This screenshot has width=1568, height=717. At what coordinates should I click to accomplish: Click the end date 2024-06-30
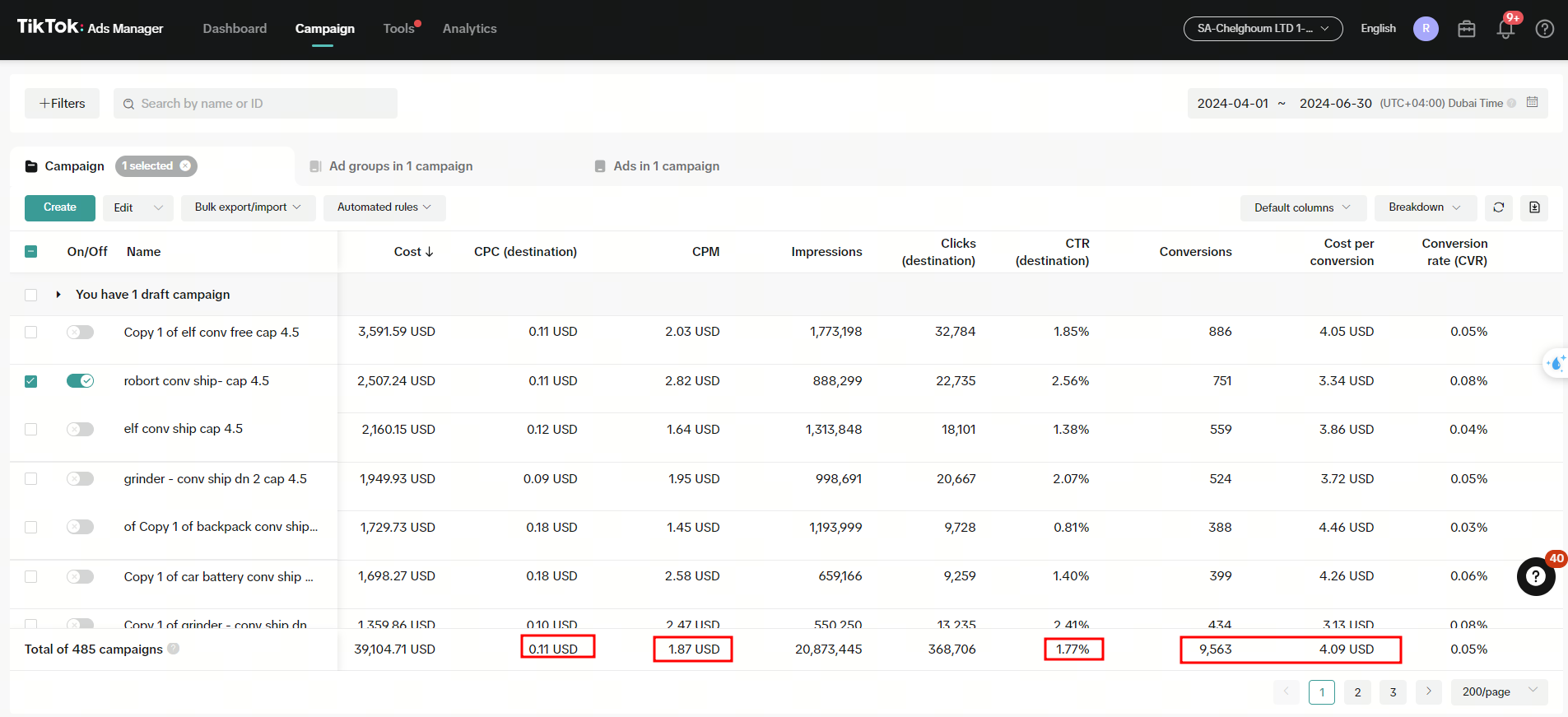pos(1336,104)
